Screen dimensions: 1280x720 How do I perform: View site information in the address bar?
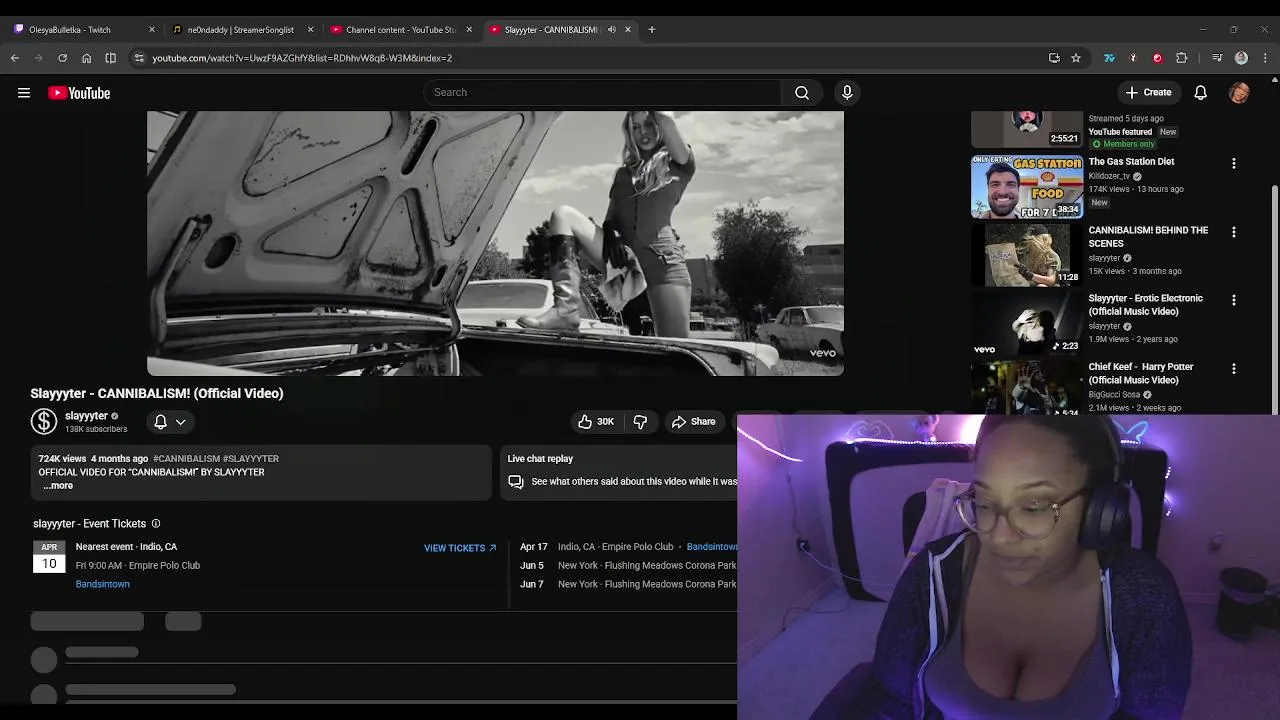coord(139,58)
